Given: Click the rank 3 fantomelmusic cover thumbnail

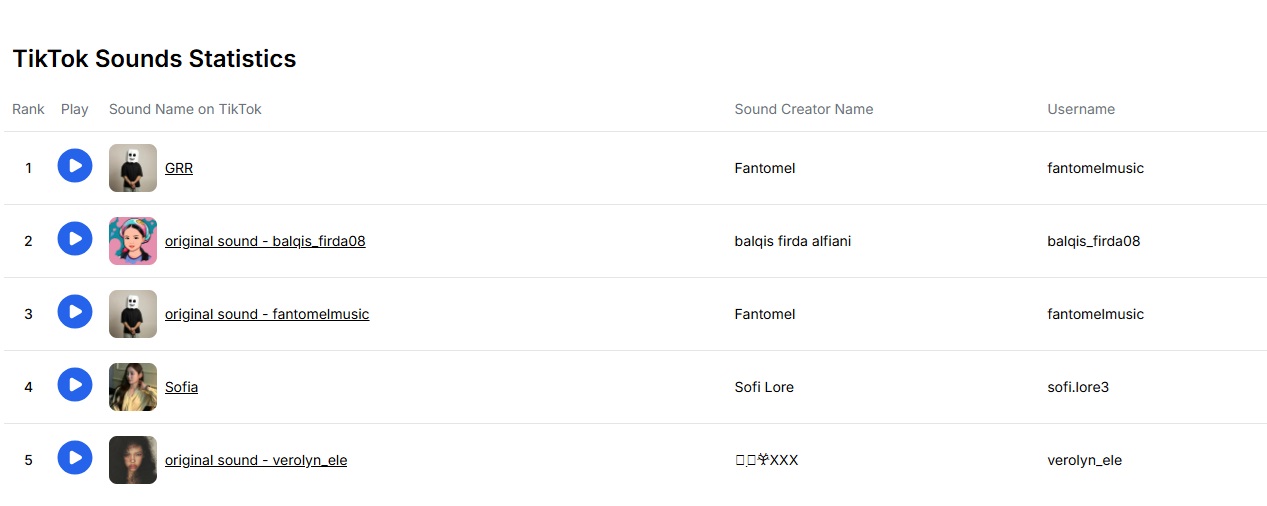Looking at the screenshot, I should (133, 314).
